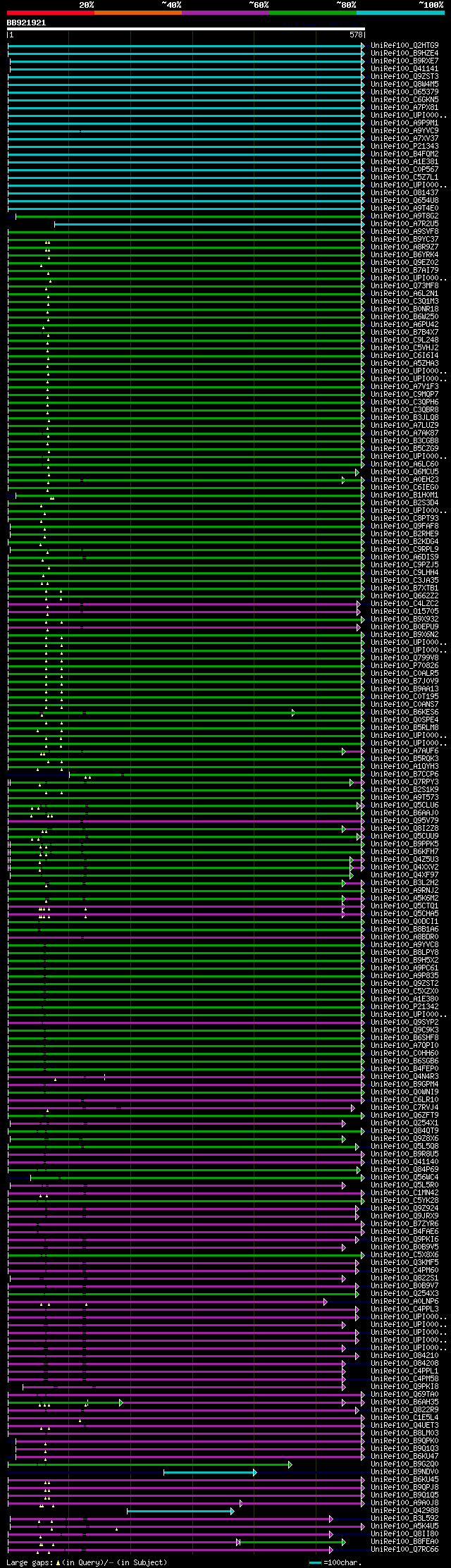Select hit label UniRef100_Q73MF8
The width and height of the screenshot is (451, 1568).
coord(404,286)
